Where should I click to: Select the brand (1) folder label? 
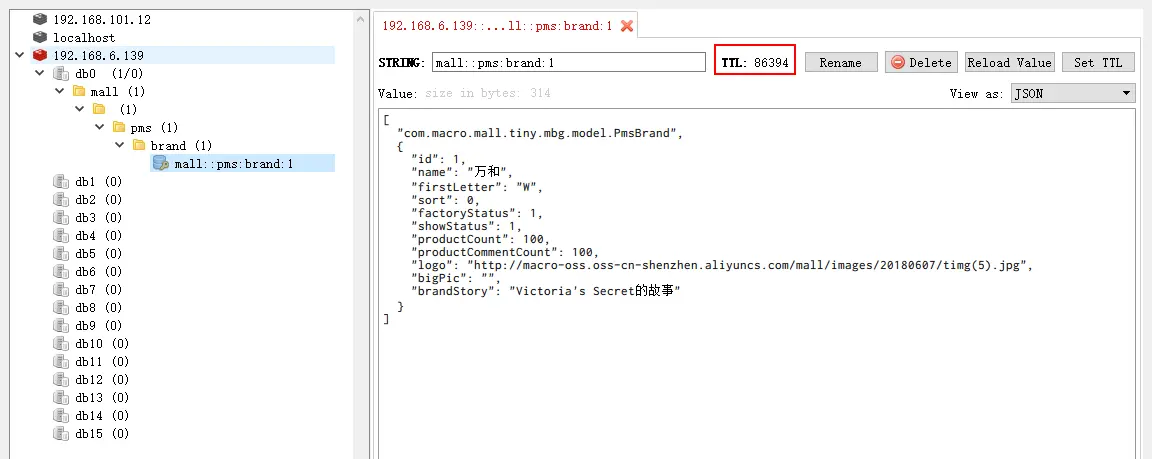[181, 145]
